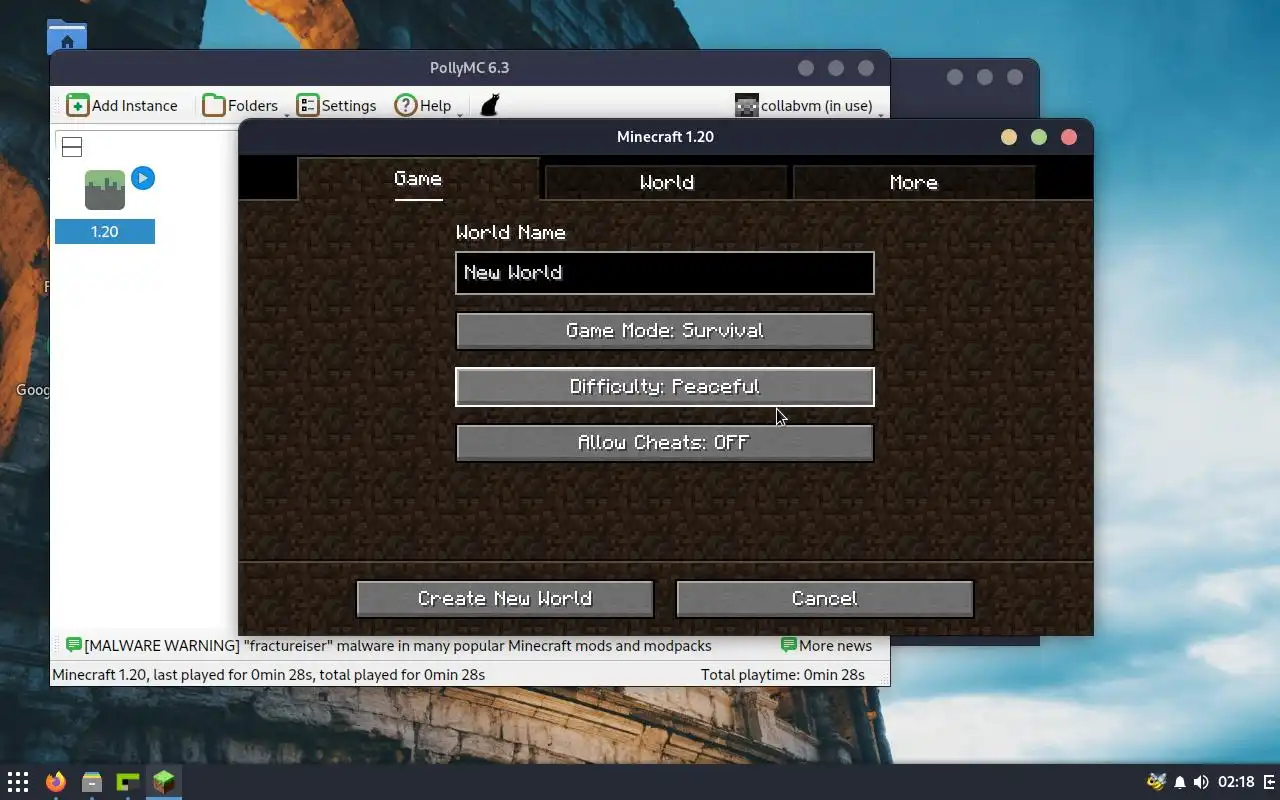Click the More news button

coord(826,646)
